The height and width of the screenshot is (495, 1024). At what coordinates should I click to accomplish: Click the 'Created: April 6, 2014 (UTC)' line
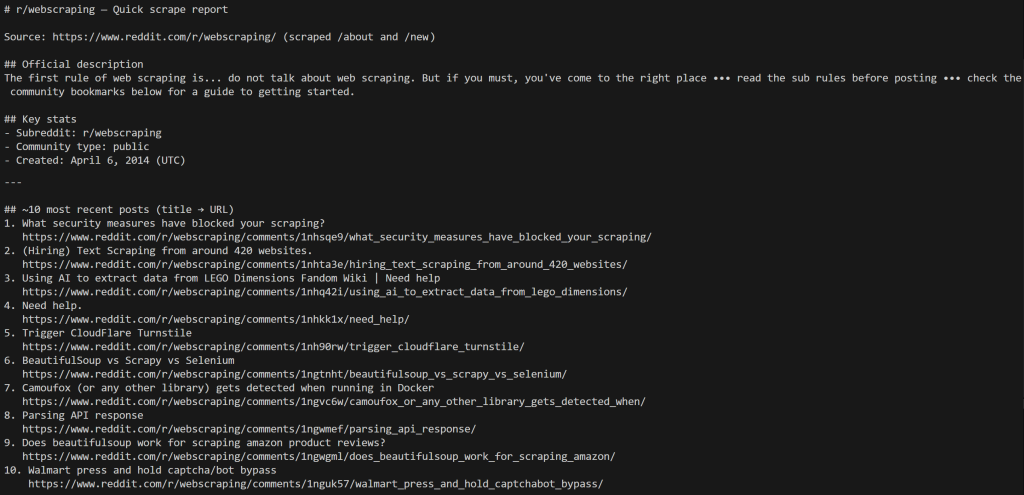tap(95, 160)
